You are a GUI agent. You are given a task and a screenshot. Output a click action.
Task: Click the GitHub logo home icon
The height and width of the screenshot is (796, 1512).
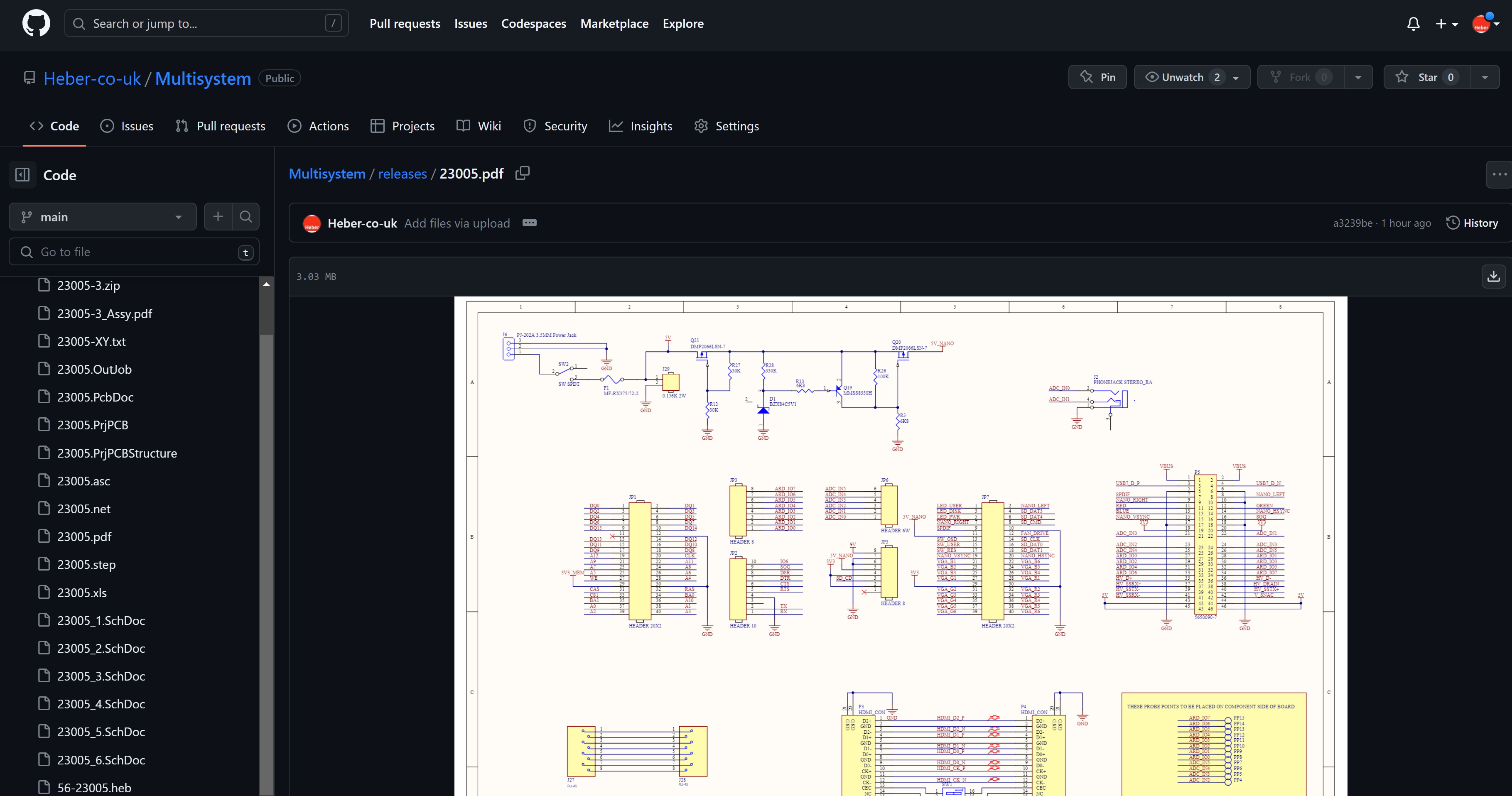click(x=36, y=24)
